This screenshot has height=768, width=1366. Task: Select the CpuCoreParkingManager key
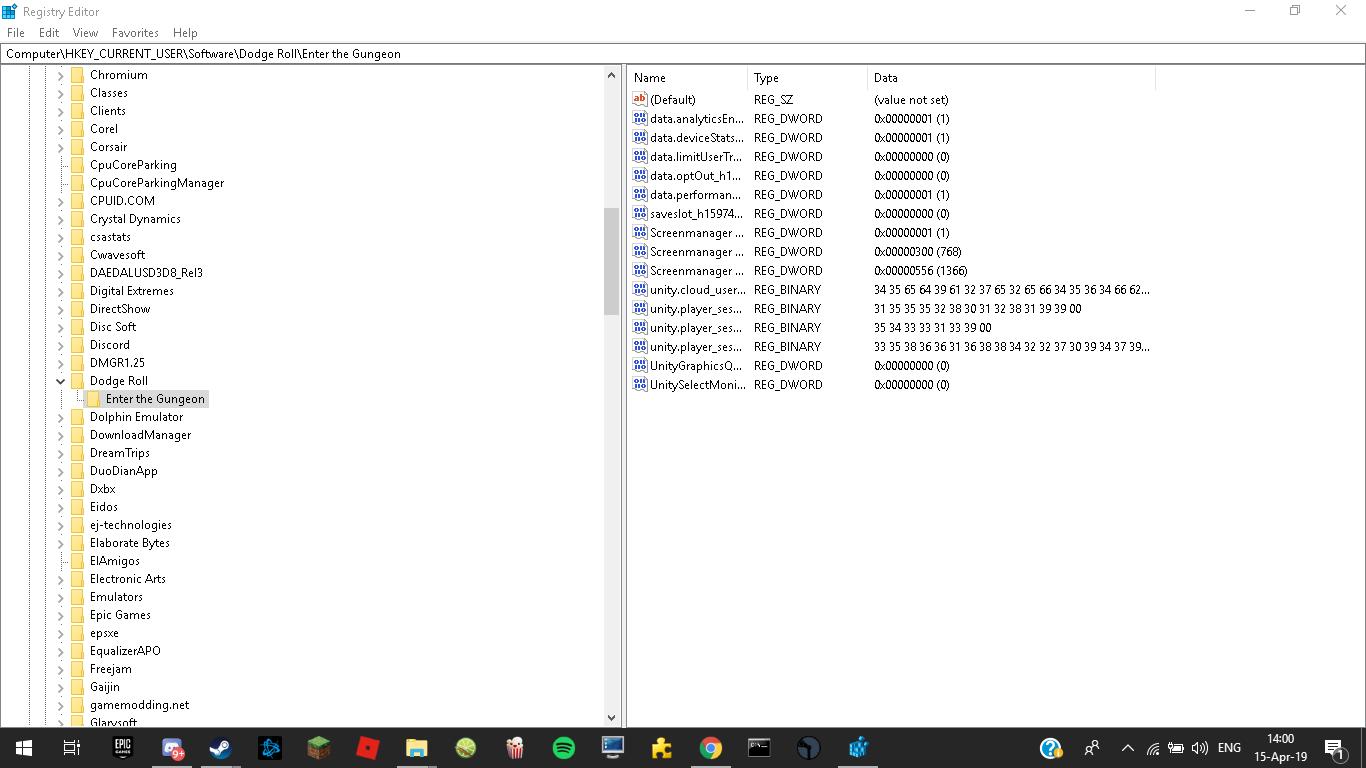pyautogui.click(x=157, y=183)
